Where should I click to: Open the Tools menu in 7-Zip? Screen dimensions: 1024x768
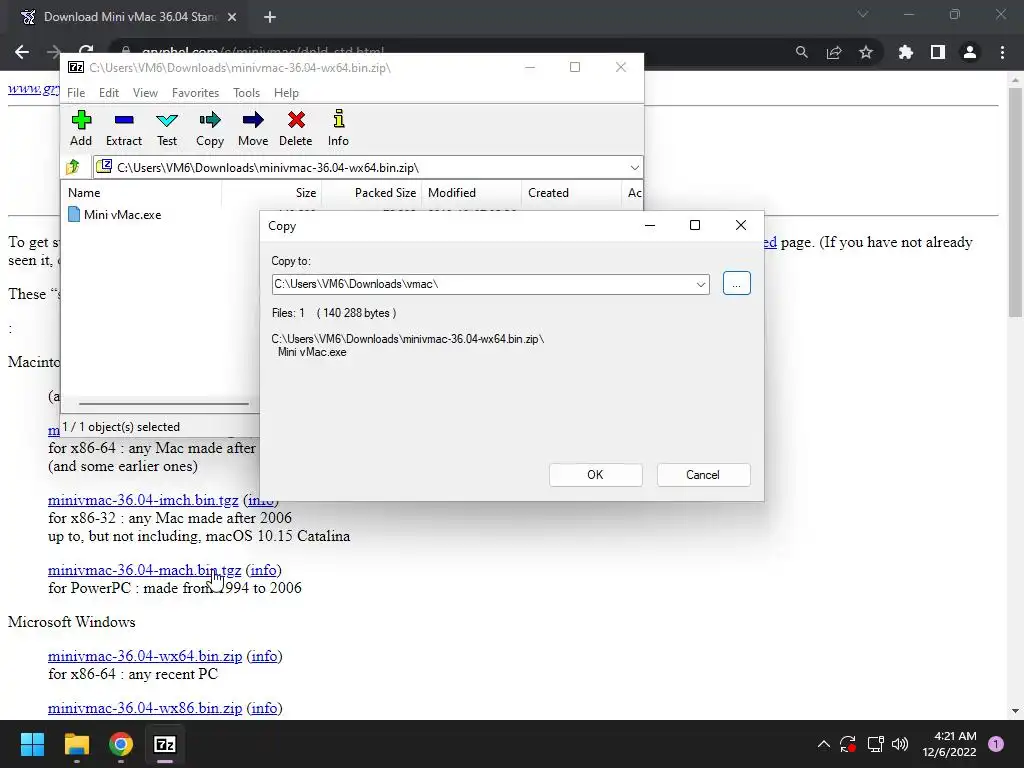pyautogui.click(x=246, y=93)
